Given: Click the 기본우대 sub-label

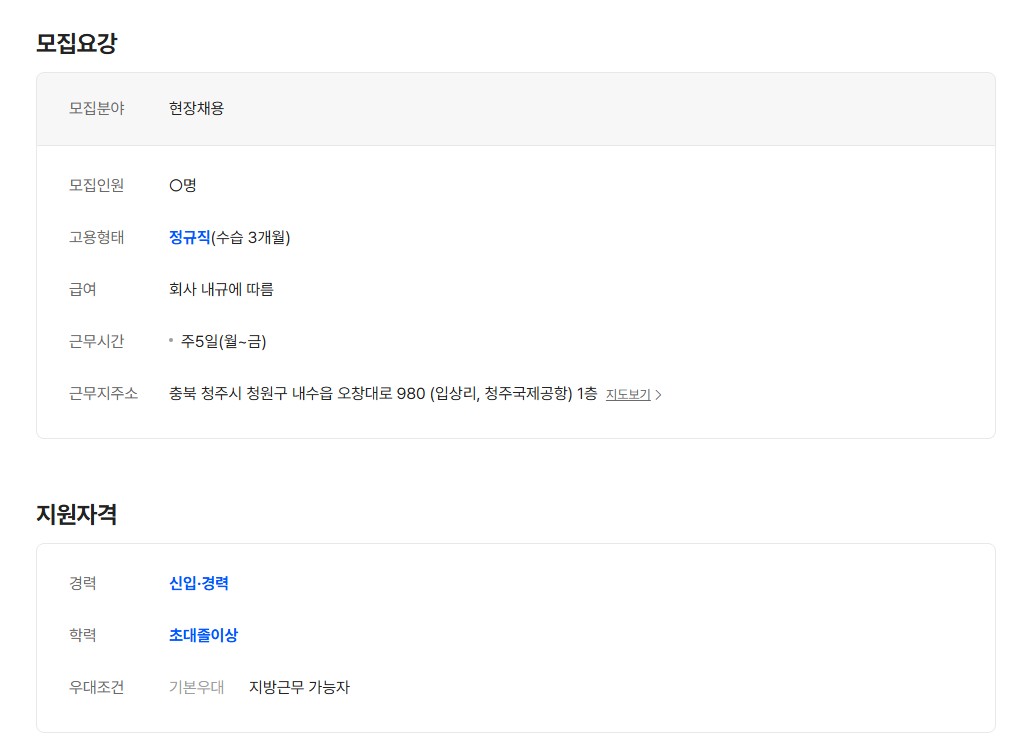Looking at the screenshot, I should 196,687.
